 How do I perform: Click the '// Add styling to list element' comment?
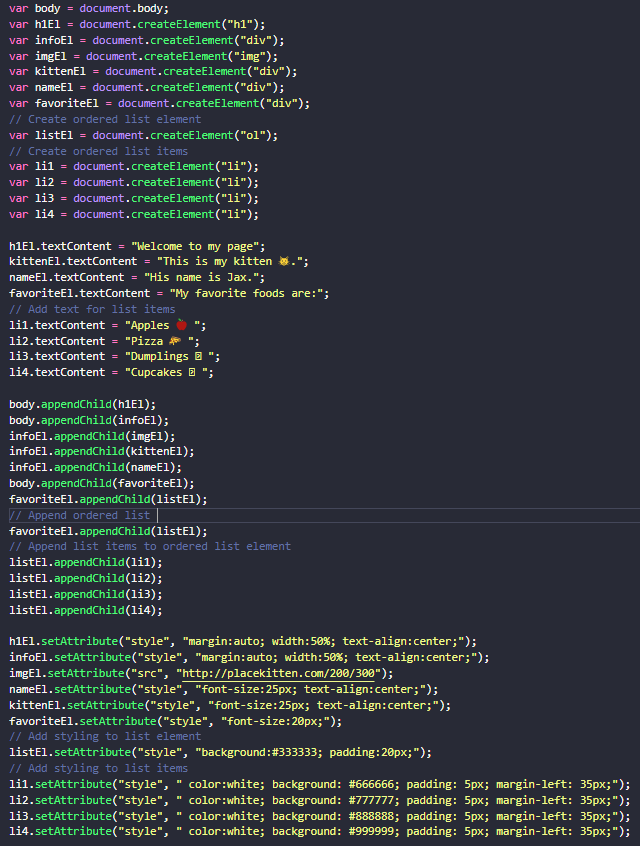tap(105, 736)
